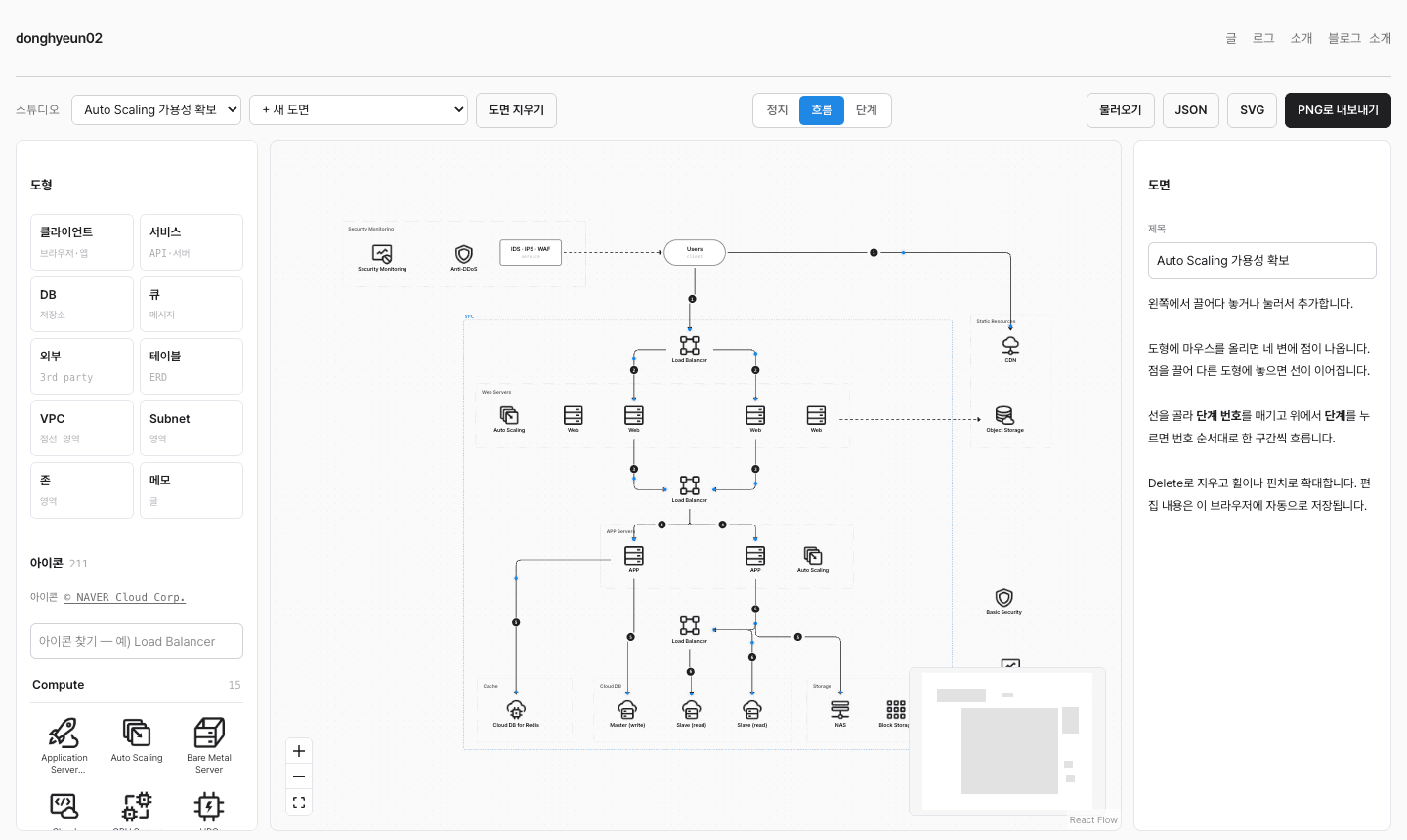Select the Cloud DB for Redis node

coord(516,714)
